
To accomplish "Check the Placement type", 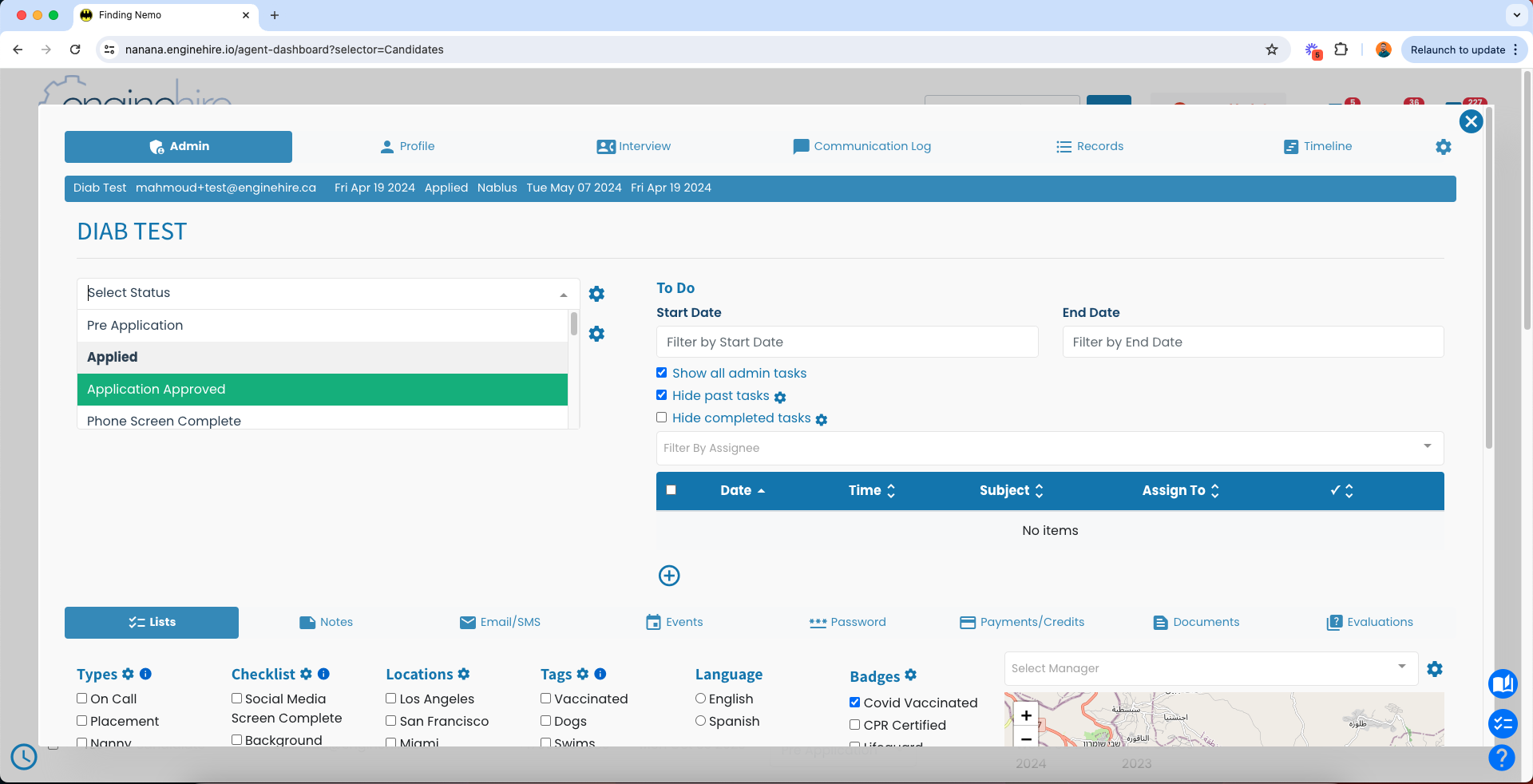I will (x=81, y=721).
